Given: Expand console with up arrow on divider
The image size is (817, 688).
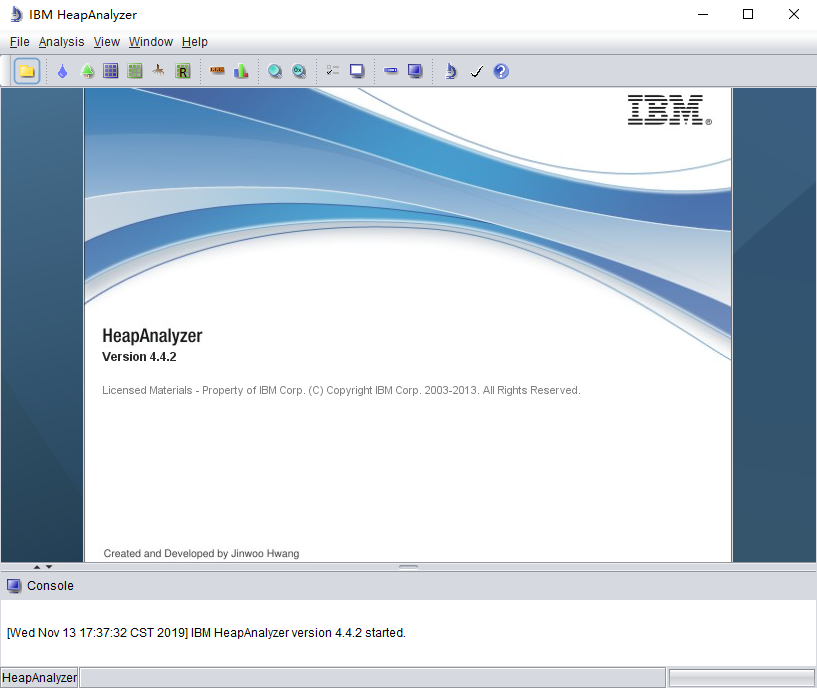Looking at the screenshot, I should click(37, 567).
